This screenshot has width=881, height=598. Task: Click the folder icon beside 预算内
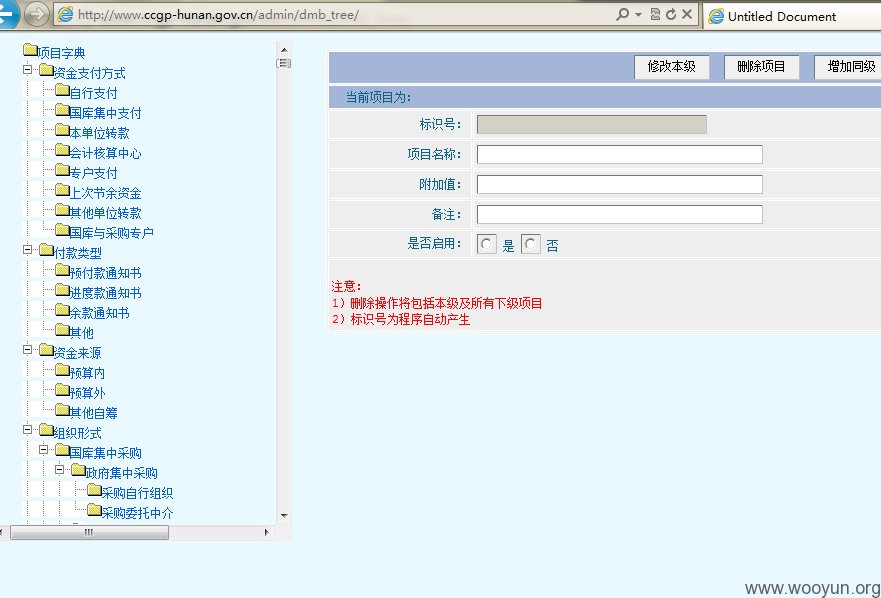(x=62, y=370)
